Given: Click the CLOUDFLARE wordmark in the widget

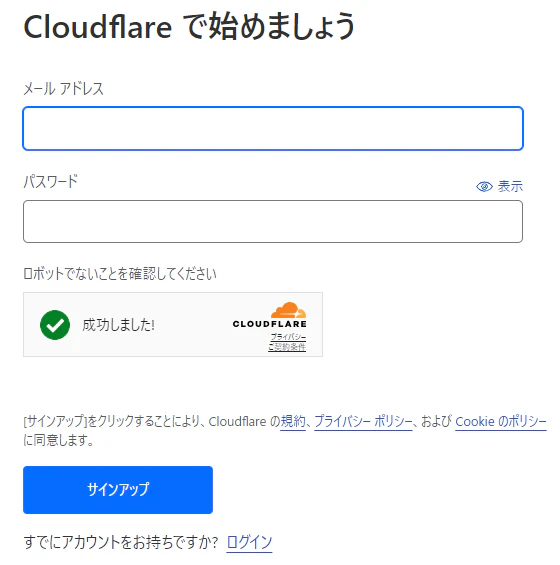Looking at the screenshot, I should pos(270,324).
